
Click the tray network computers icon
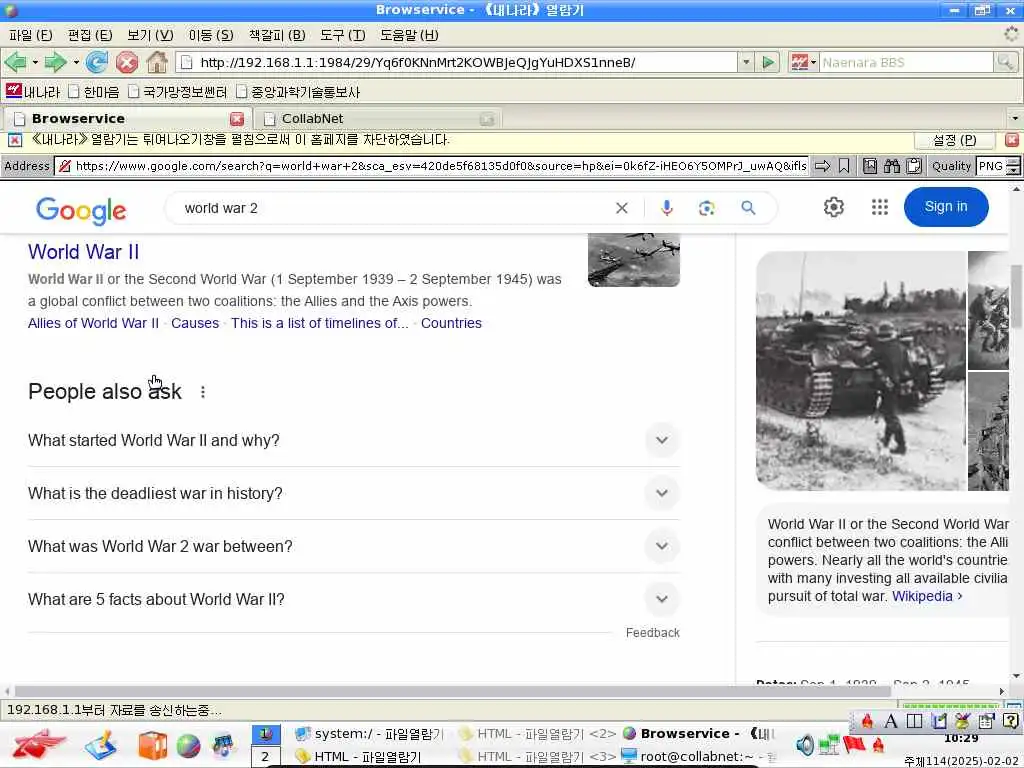[x=829, y=745]
